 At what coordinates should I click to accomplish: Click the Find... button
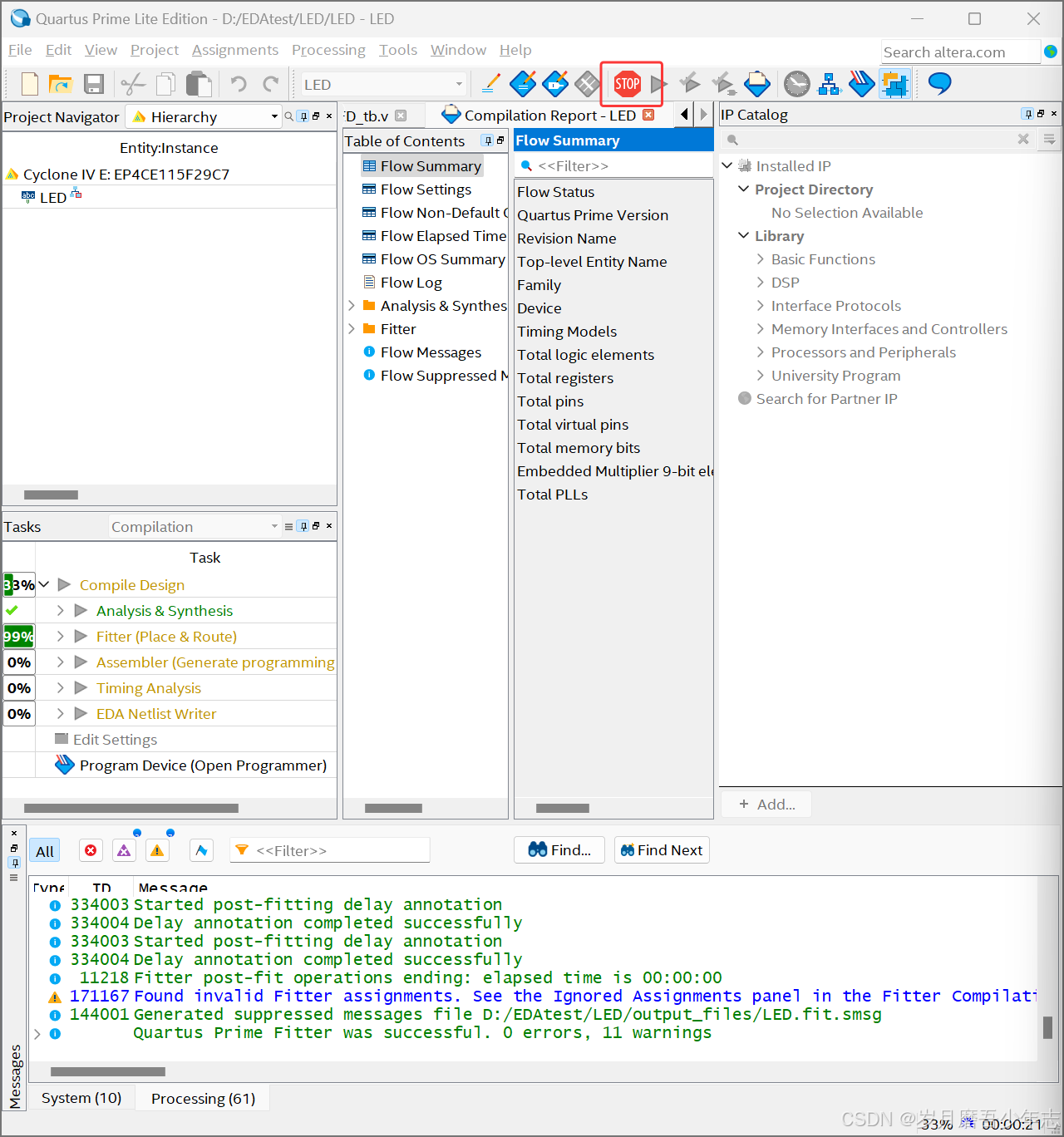click(559, 850)
